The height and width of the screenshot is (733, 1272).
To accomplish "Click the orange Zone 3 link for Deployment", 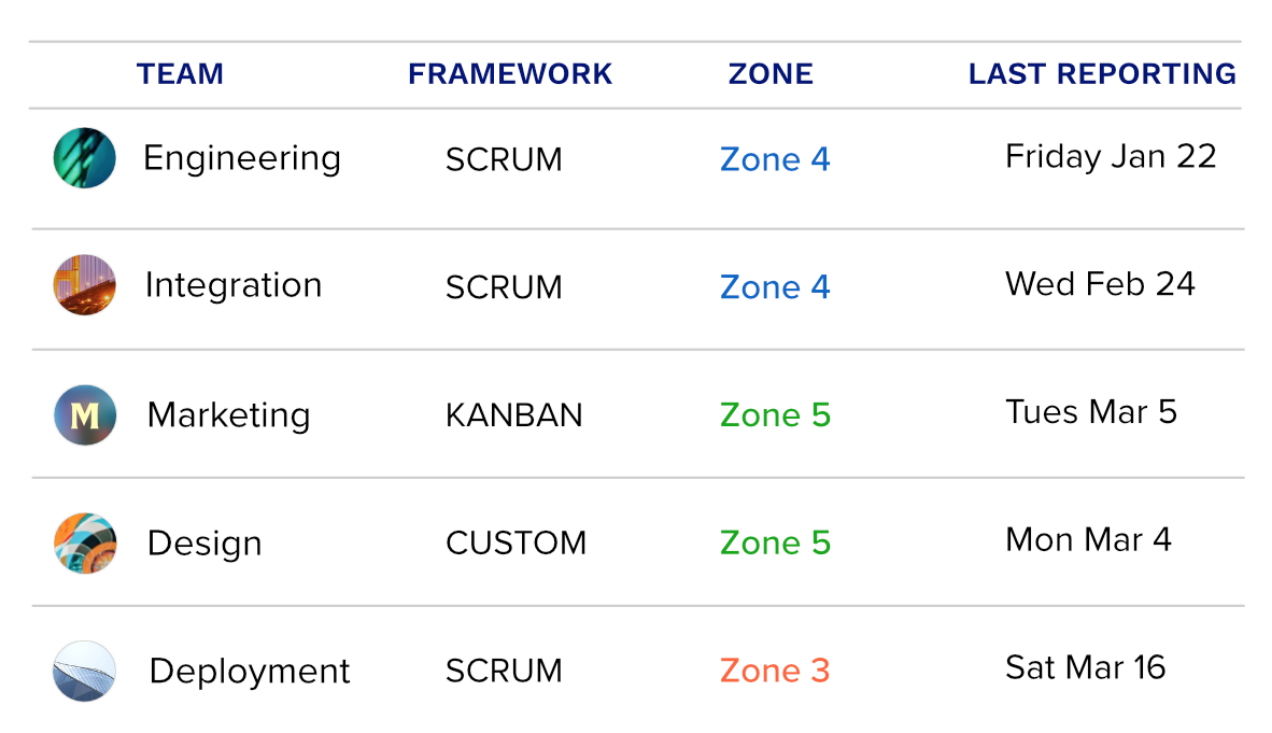I will click(x=775, y=671).
